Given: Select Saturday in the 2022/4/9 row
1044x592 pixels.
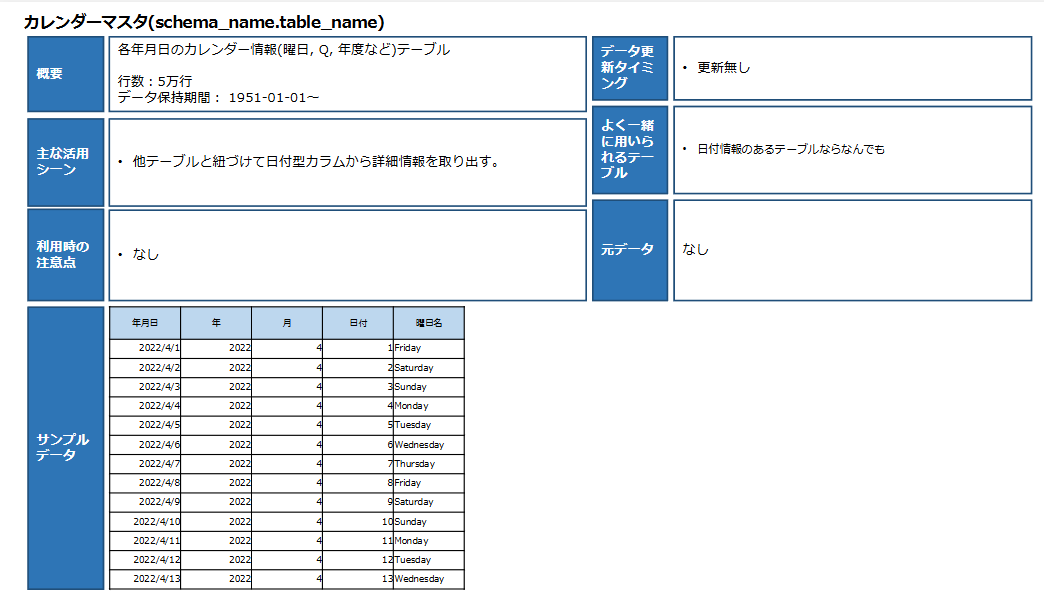Looking at the screenshot, I should tap(429, 503).
